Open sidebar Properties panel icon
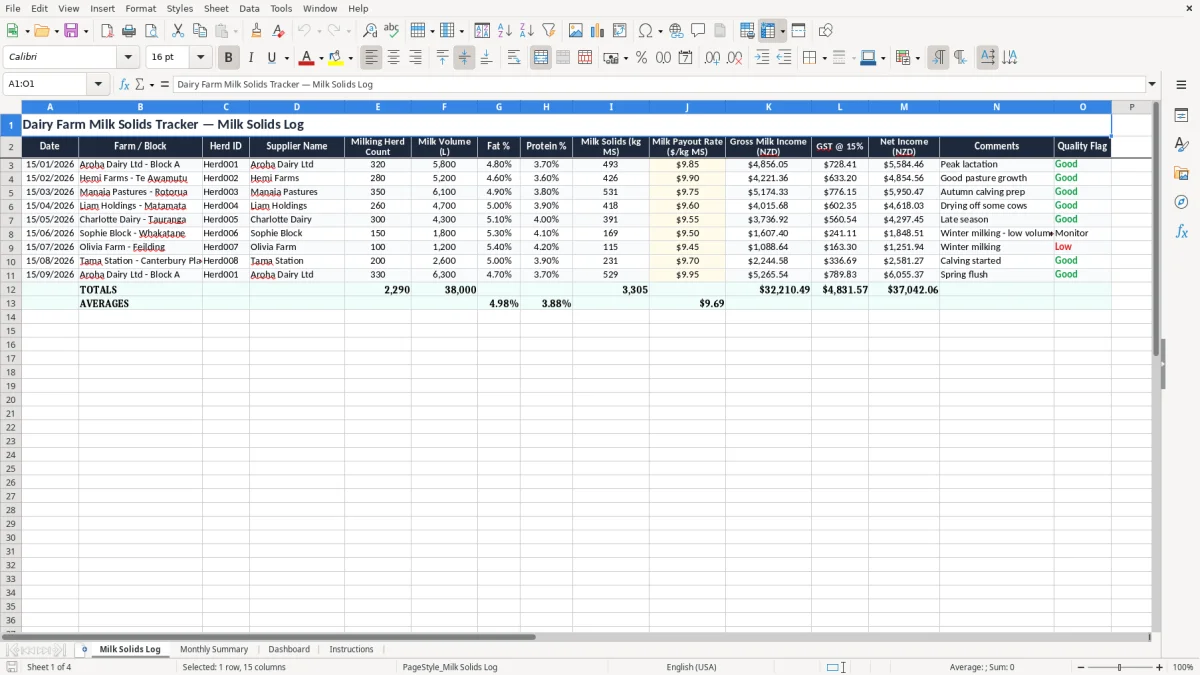Image resolution: width=1200 pixels, height=675 pixels. pyautogui.click(x=1181, y=116)
